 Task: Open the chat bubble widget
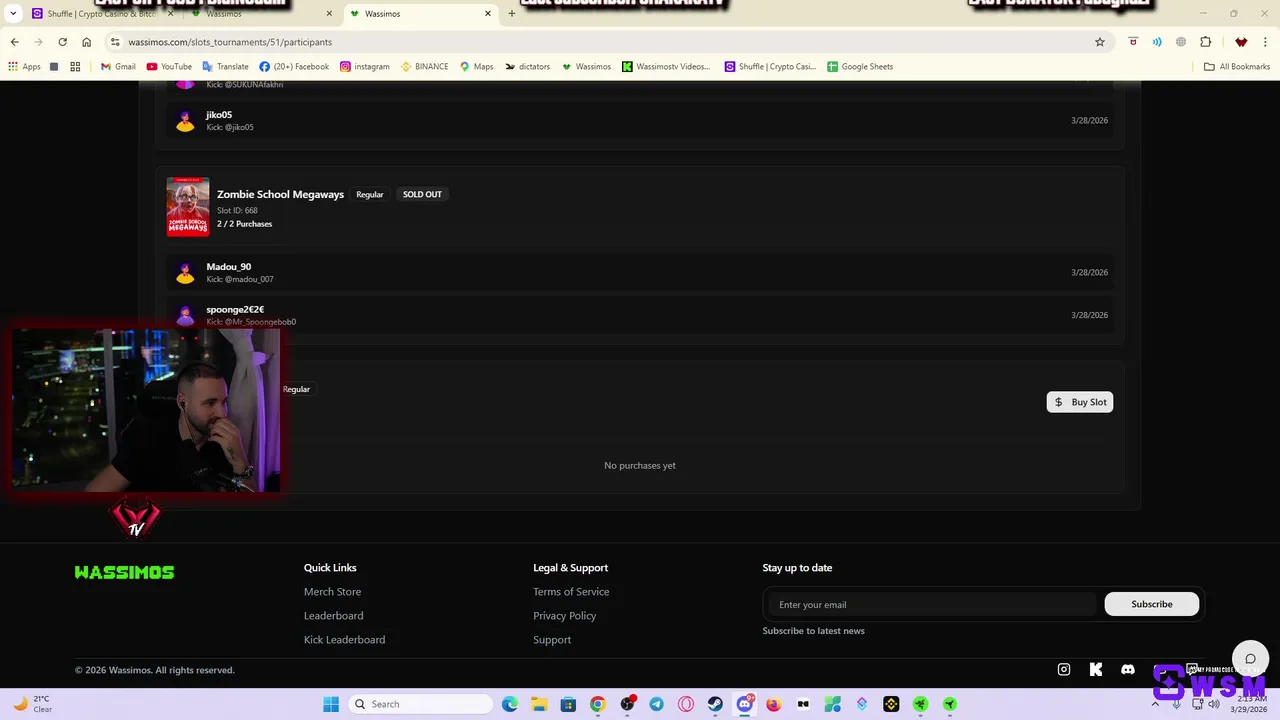tap(1250, 658)
